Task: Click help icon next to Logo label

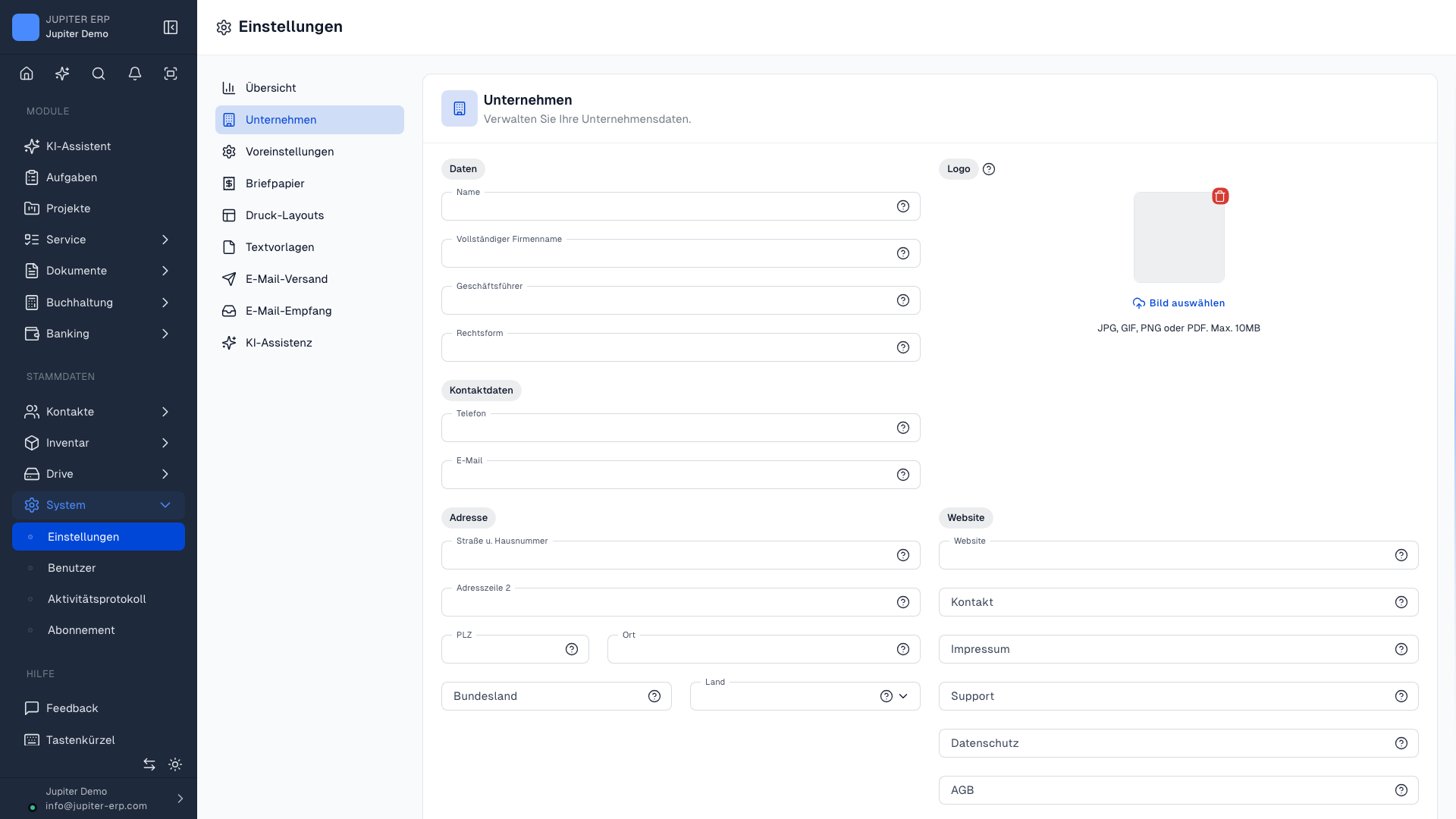Action: click(x=989, y=169)
